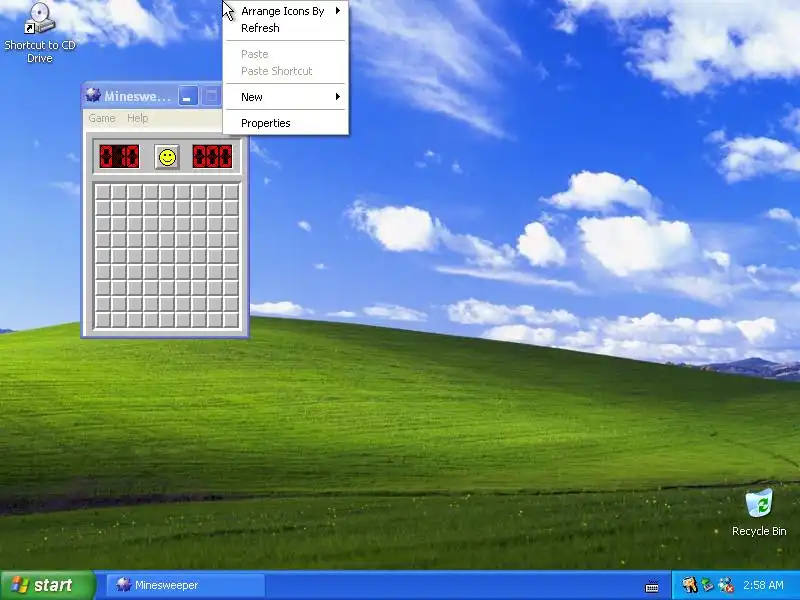Reveal the top-right corner cell of the minefield
Viewport: 800px width, 600px height.
(x=231, y=192)
